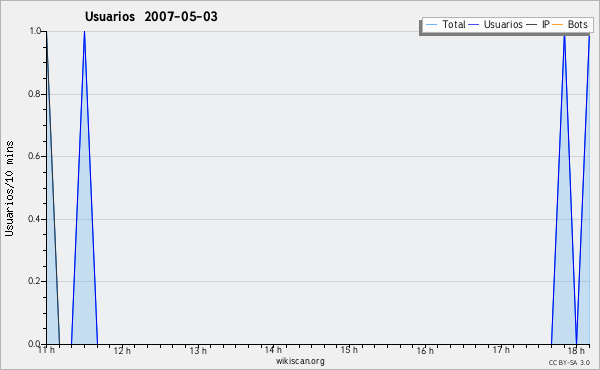Click the dark IP legend line
Viewport: 600px width, 370px height.
coord(532,25)
